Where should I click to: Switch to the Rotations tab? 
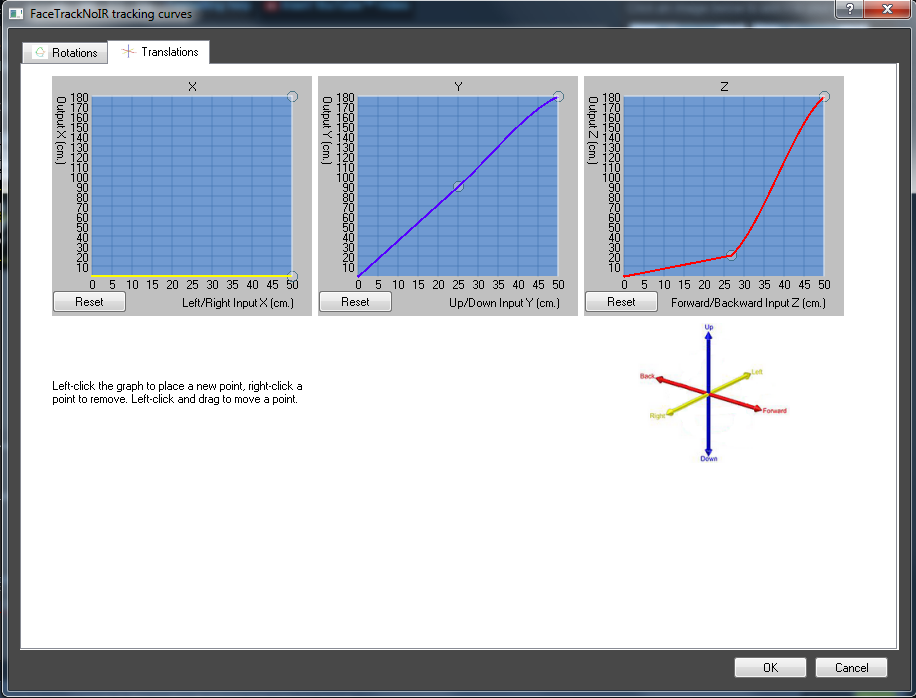click(65, 53)
